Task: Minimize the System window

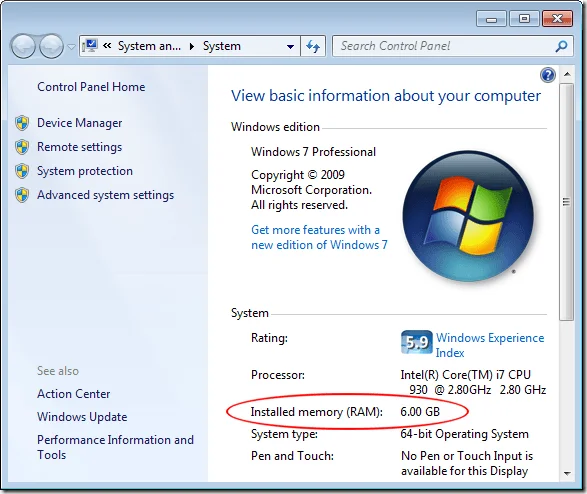Action: click(x=491, y=18)
